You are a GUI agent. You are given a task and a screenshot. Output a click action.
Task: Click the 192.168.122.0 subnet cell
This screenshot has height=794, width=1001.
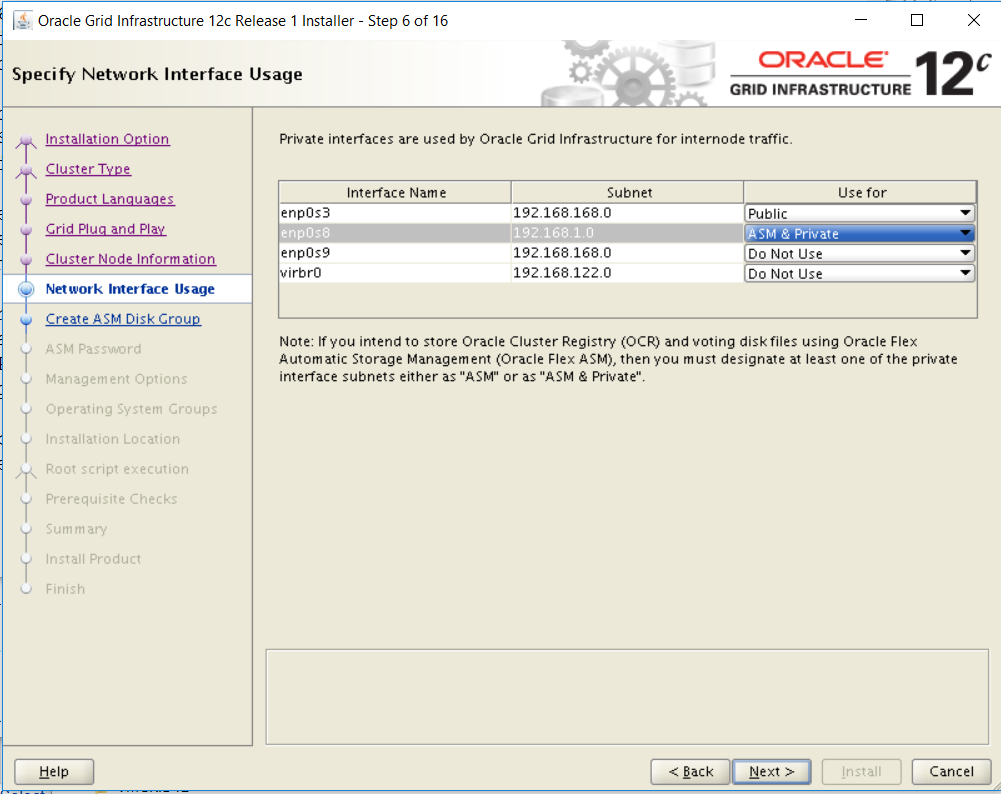(x=628, y=273)
